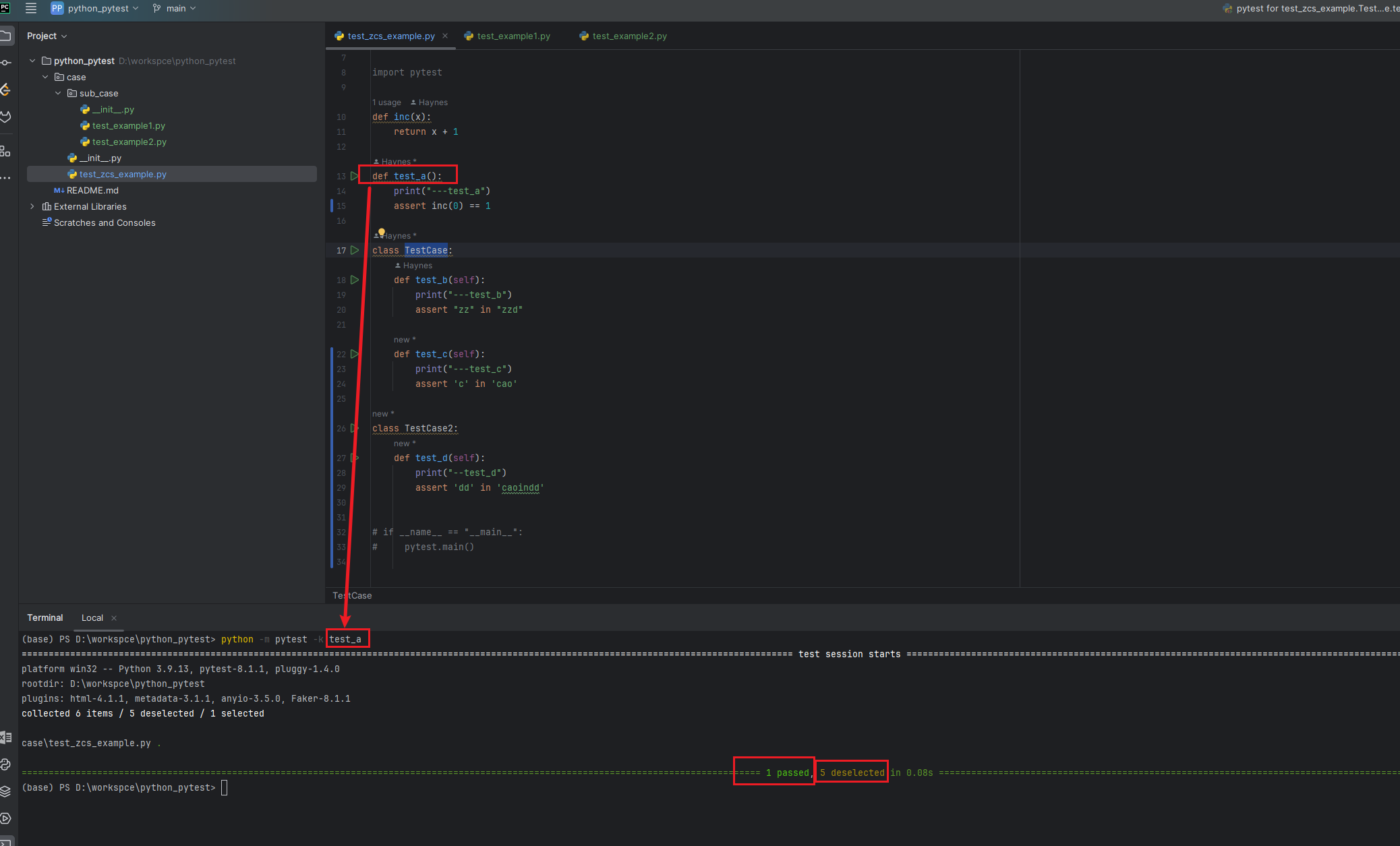This screenshot has height=846, width=1400.
Task: Open the Python Packages layers icon
Action: point(5,791)
